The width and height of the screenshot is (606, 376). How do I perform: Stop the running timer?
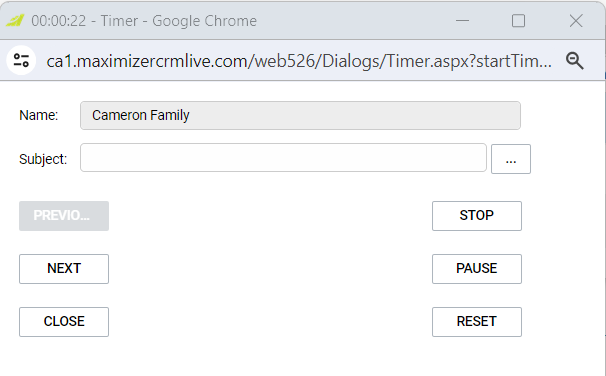[x=477, y=216]
